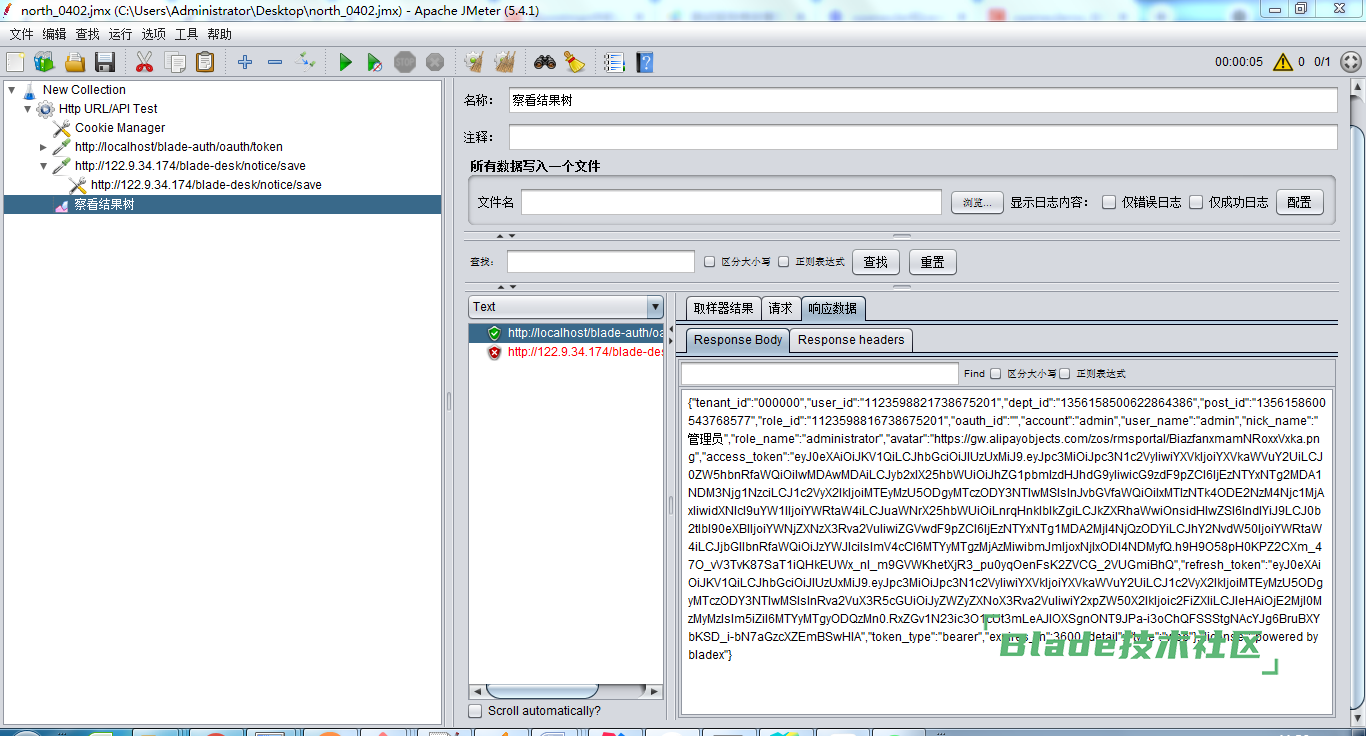Viewport: 1366px width, 736px height.
Task: Open the 编辑 menu
Action: 54,34
